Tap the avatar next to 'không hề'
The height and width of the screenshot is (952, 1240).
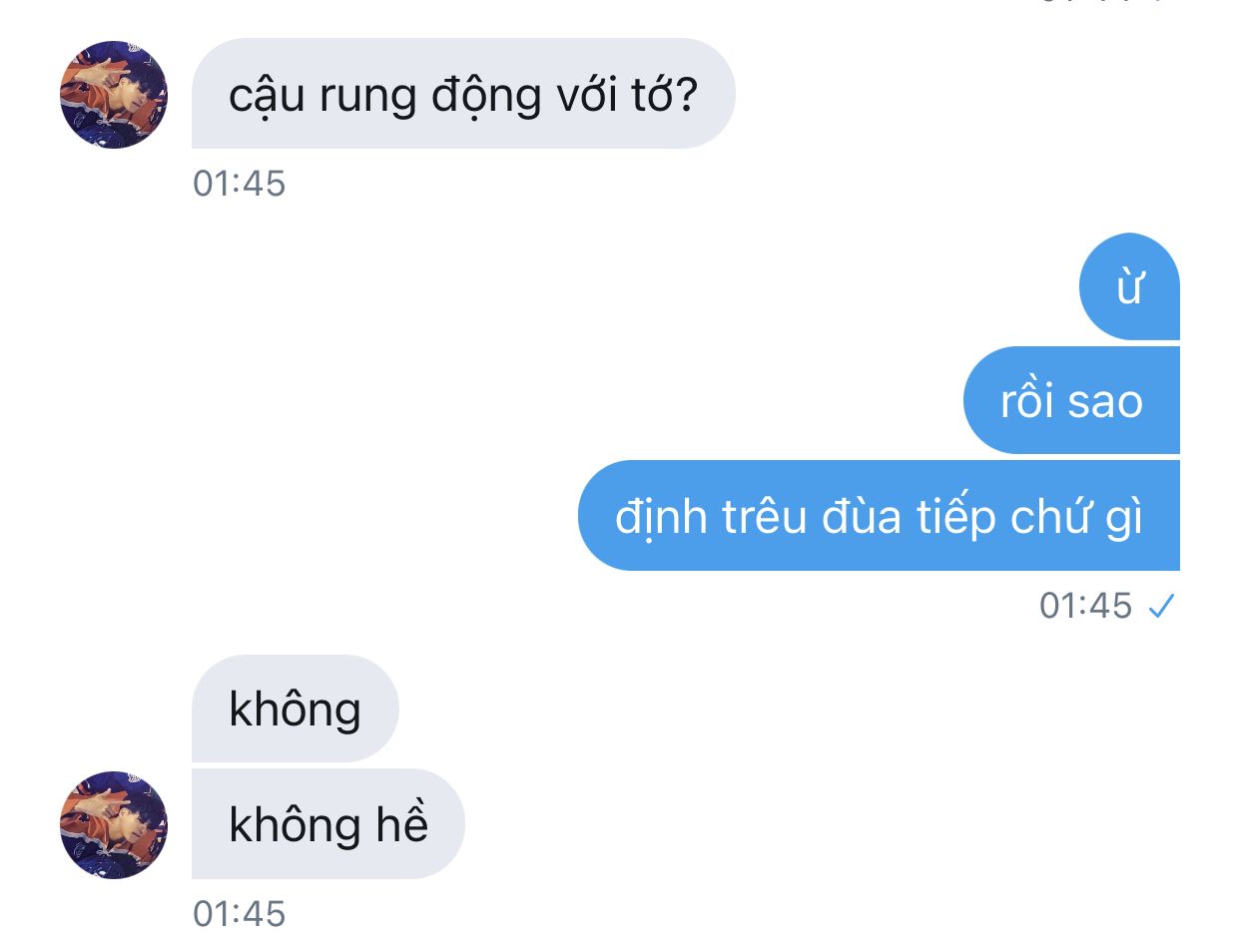pyautogui.click(x=114, y=824)
